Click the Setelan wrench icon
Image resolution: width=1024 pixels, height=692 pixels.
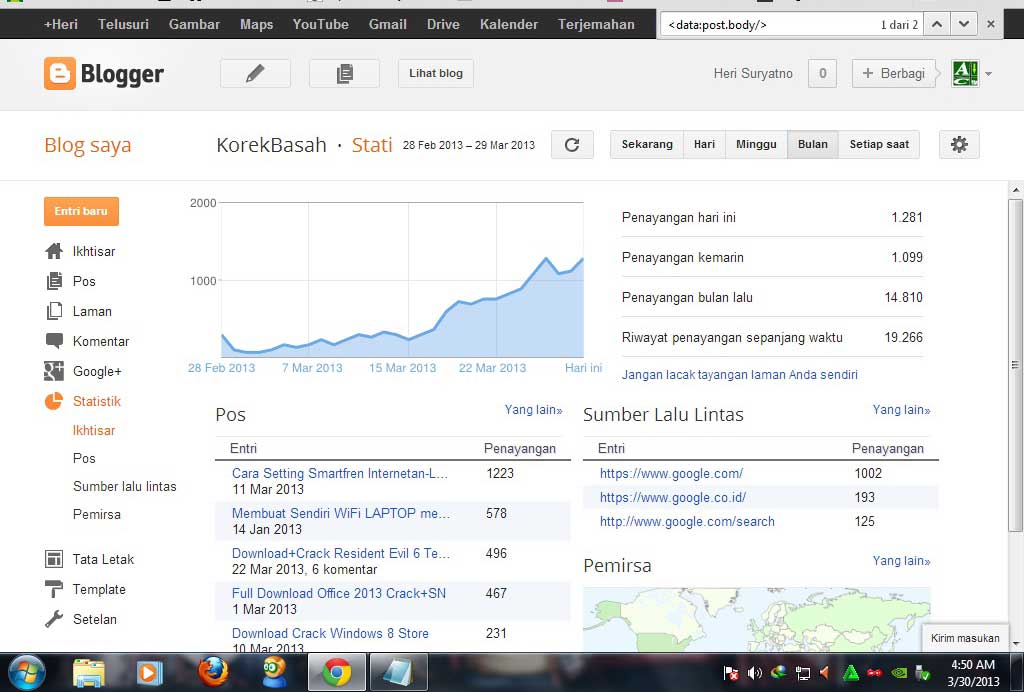[54, 619]
